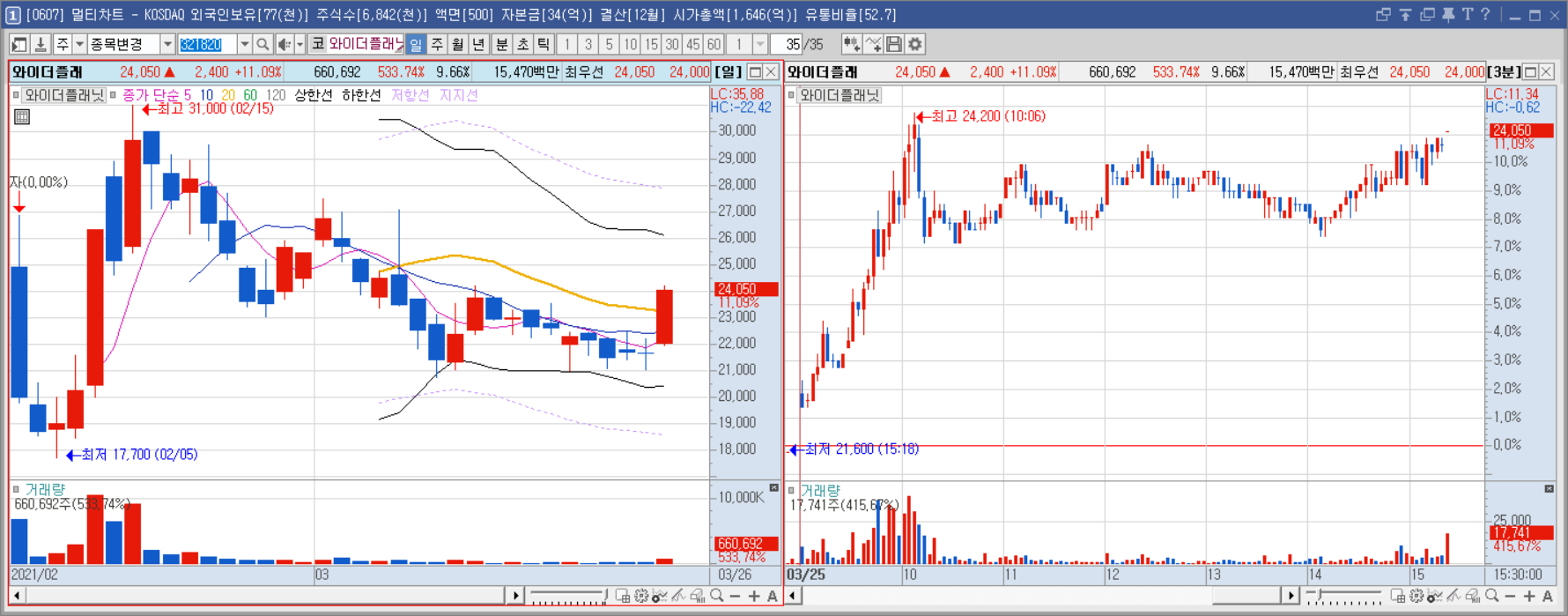1568x616 pixels.
Task: Click the candle count field showing 35
Action: [x=787, y=44]
